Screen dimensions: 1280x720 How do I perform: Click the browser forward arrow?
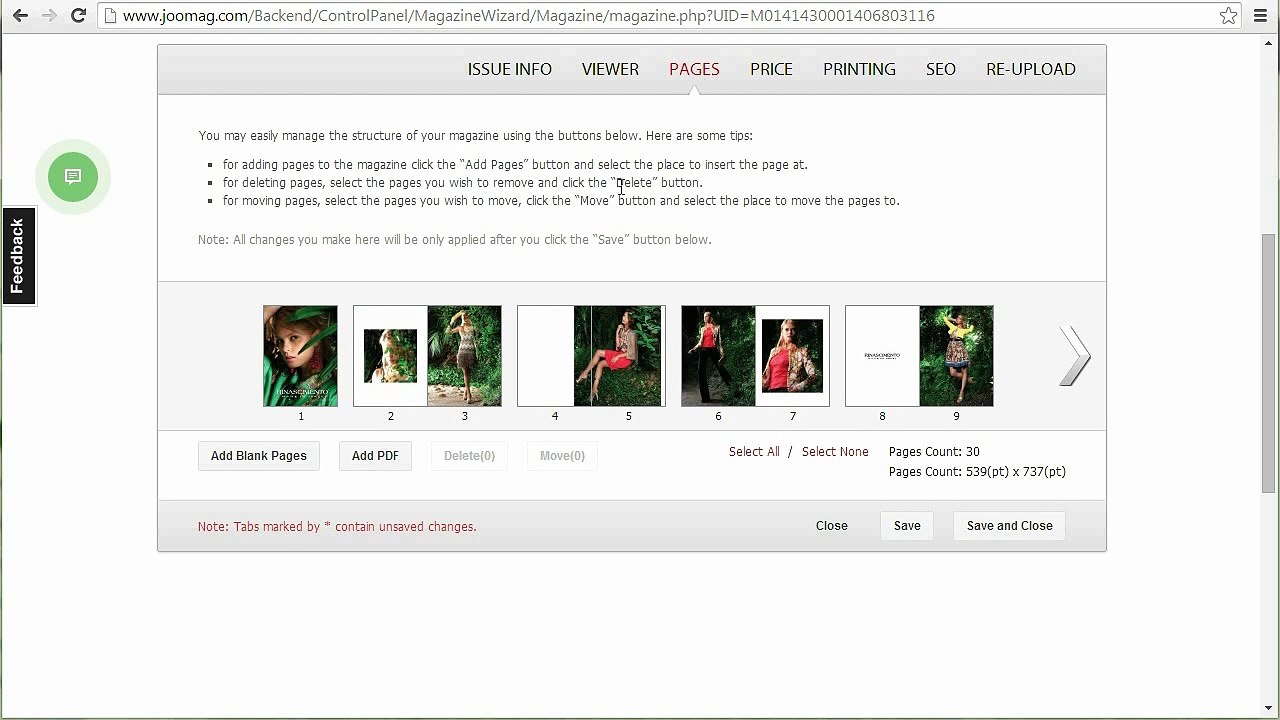point(49,16)
